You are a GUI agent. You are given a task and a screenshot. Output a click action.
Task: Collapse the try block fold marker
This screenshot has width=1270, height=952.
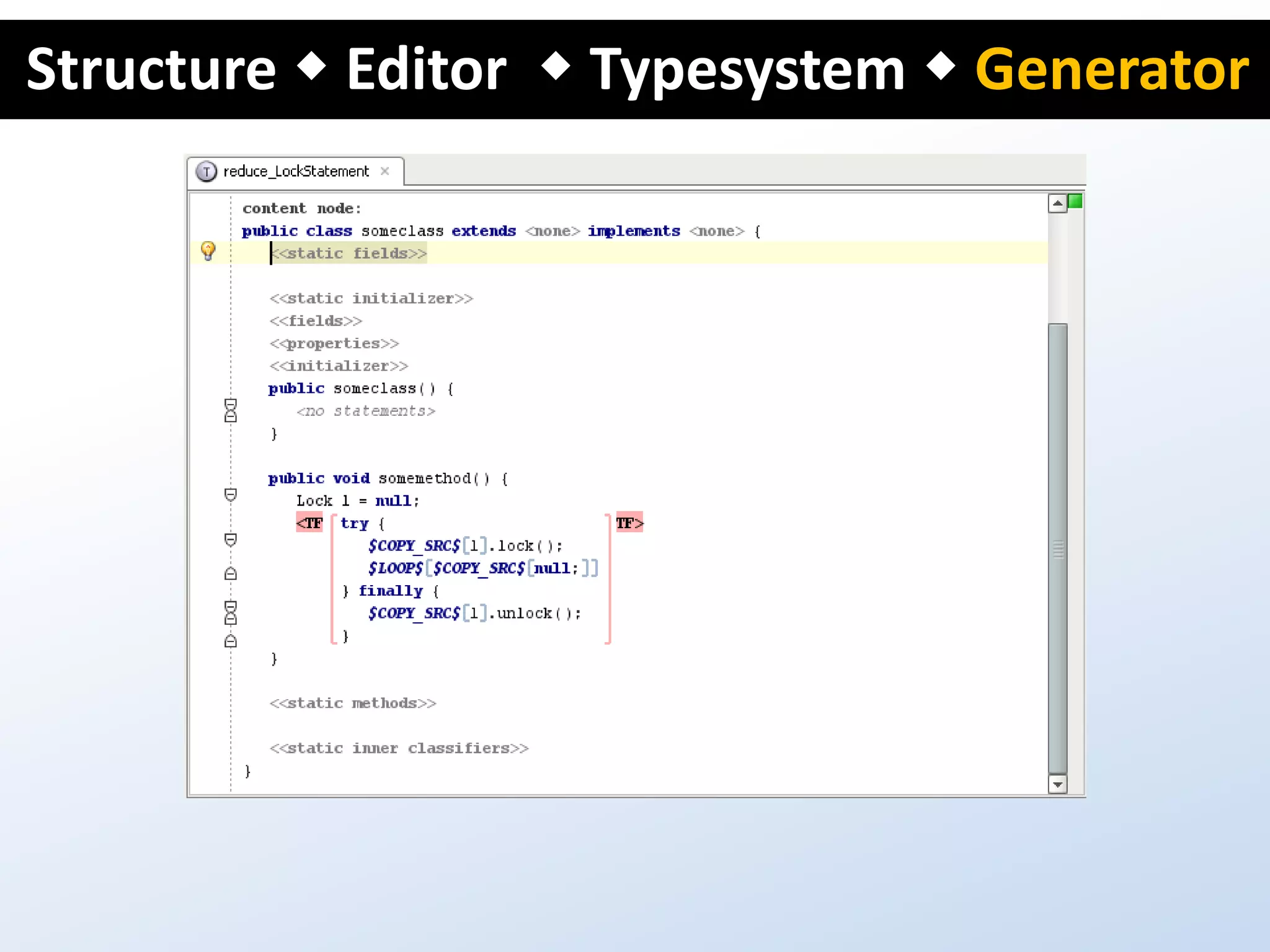pyautogui.click(x=231, y=540)
